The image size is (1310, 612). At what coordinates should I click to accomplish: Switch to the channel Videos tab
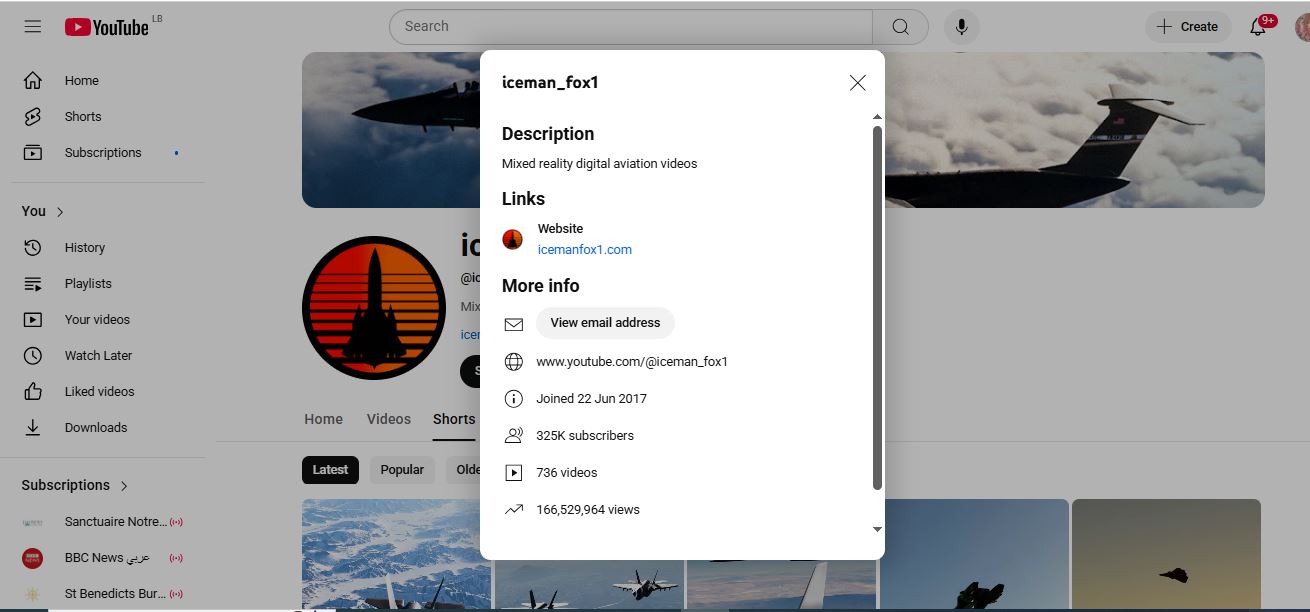coord(388,419)
